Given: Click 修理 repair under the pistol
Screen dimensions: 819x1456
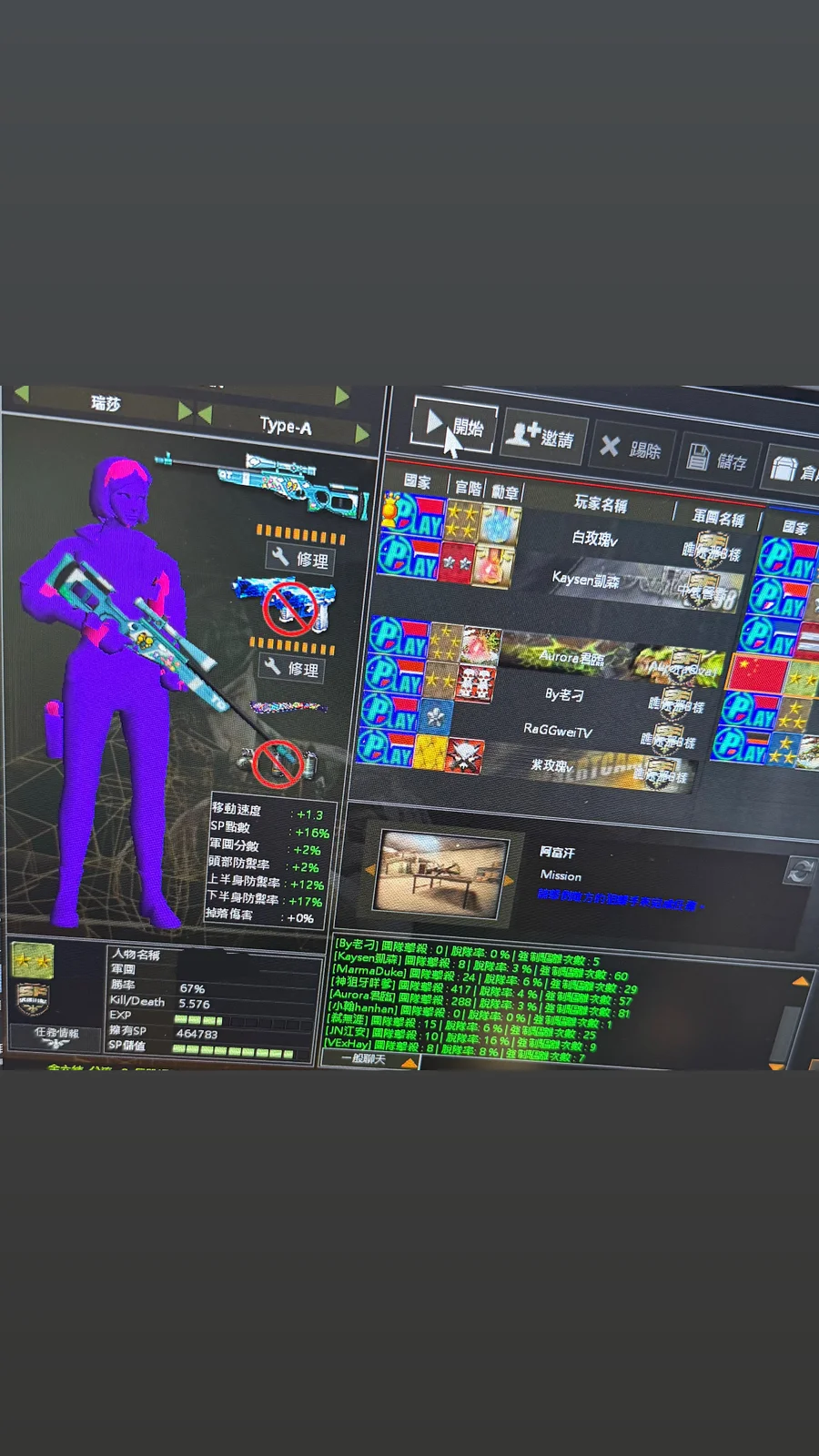Looking at the screenshot, I should tap(291, 668).
